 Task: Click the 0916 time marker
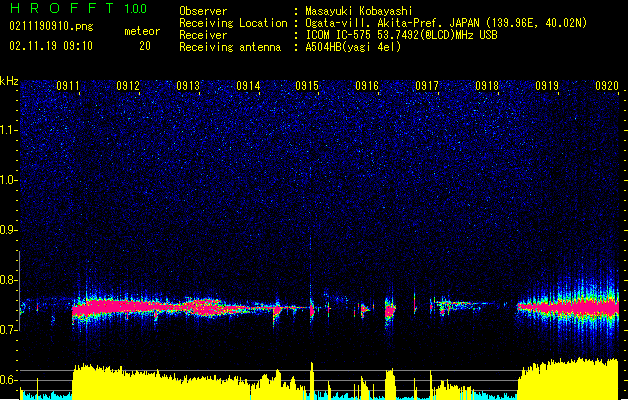(x=367, y=86)
